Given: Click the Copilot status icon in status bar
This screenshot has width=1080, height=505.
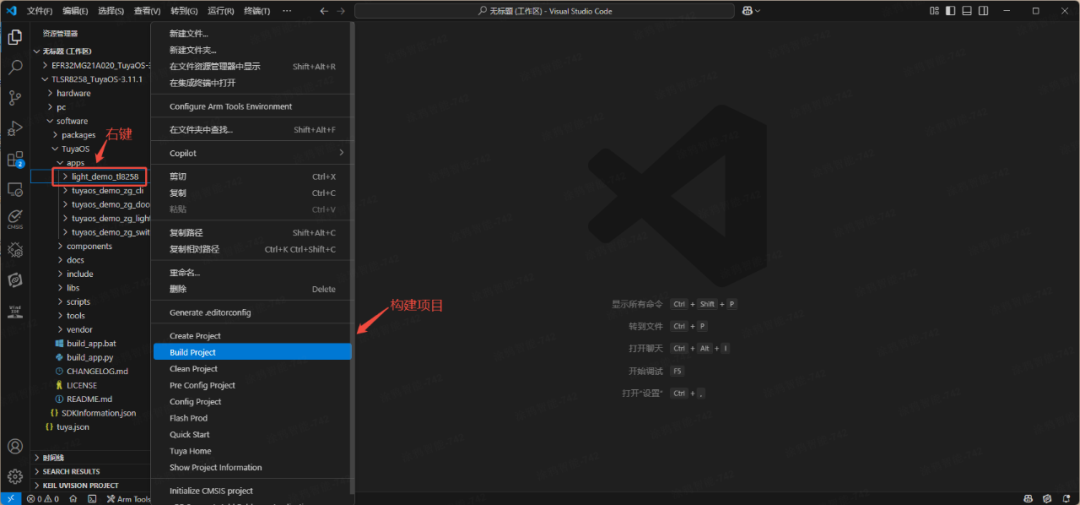Looking at the screenshot, I should click(1028, 499).
